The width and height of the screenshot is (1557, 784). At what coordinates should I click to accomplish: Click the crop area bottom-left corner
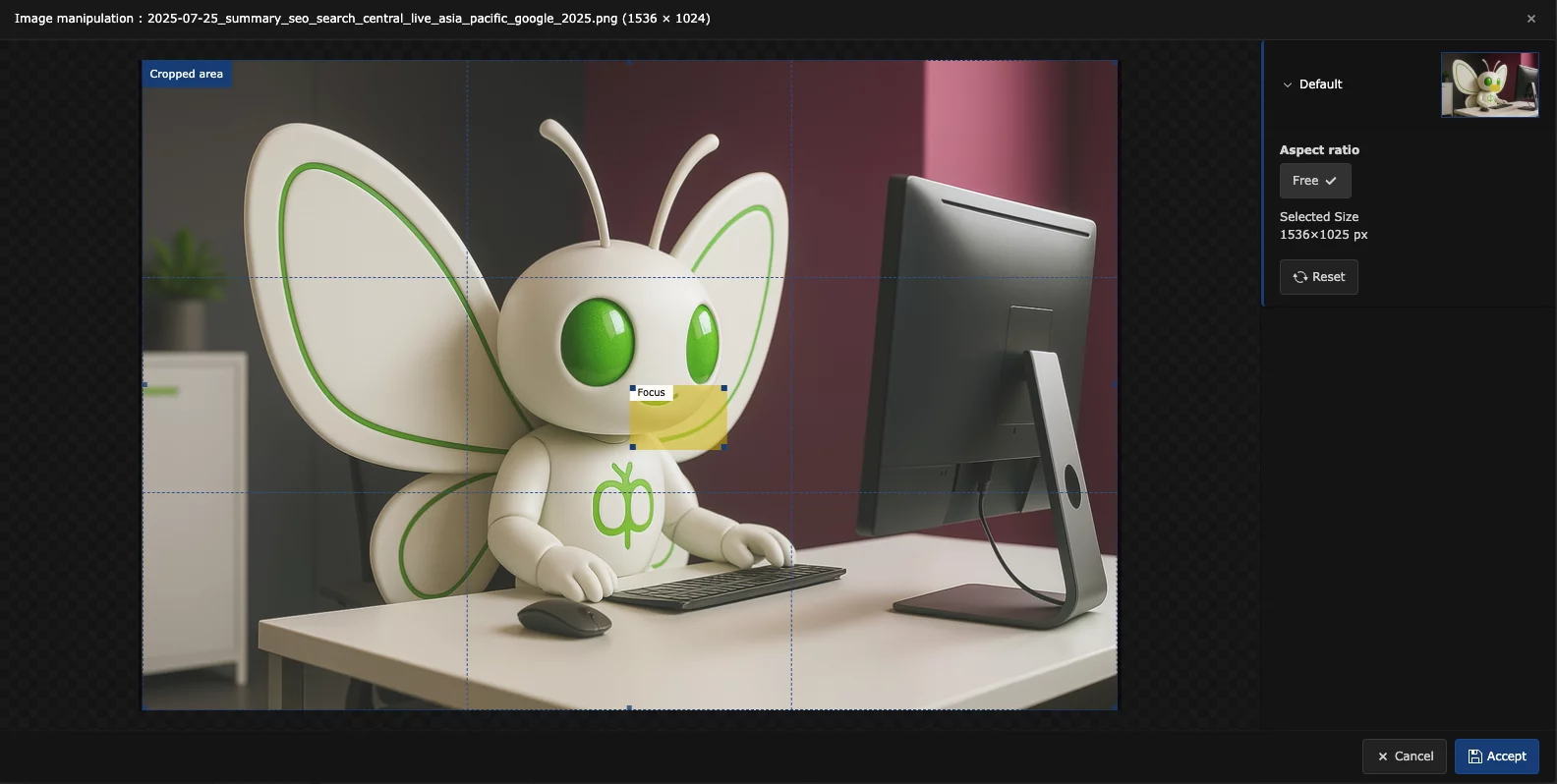pyautogui.click(x=144, y=706)
